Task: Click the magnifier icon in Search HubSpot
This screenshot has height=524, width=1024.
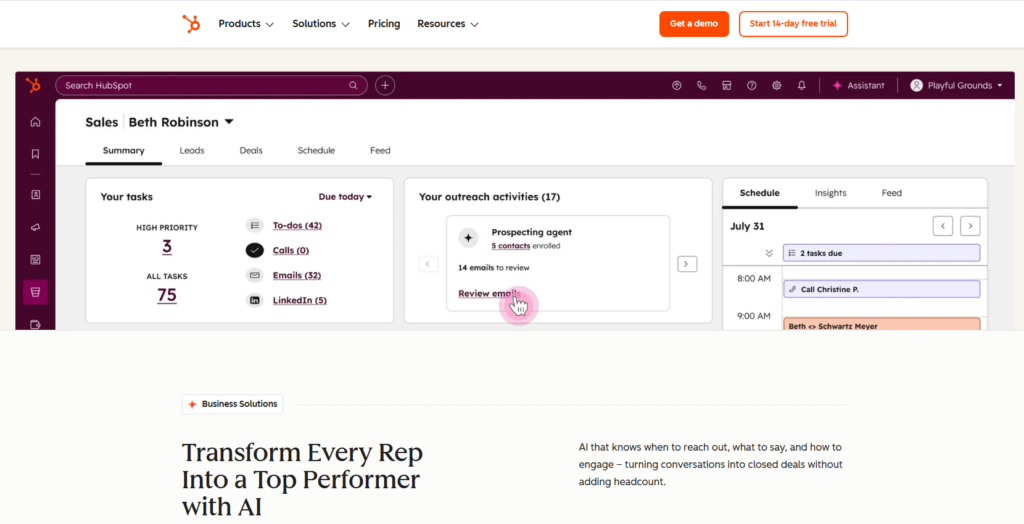Action: 353,86
